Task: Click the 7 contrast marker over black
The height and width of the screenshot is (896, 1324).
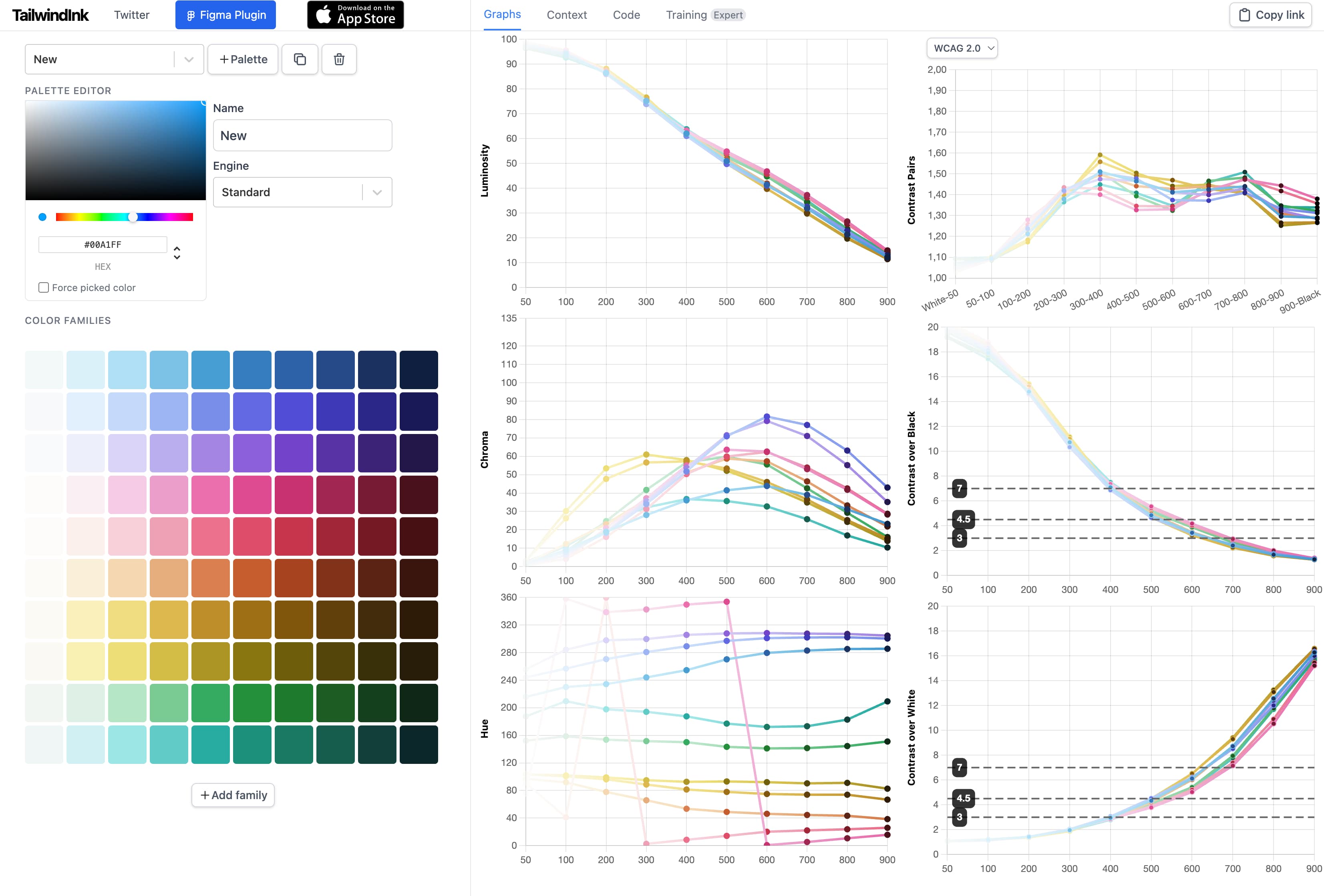Action: click(960, 488)
